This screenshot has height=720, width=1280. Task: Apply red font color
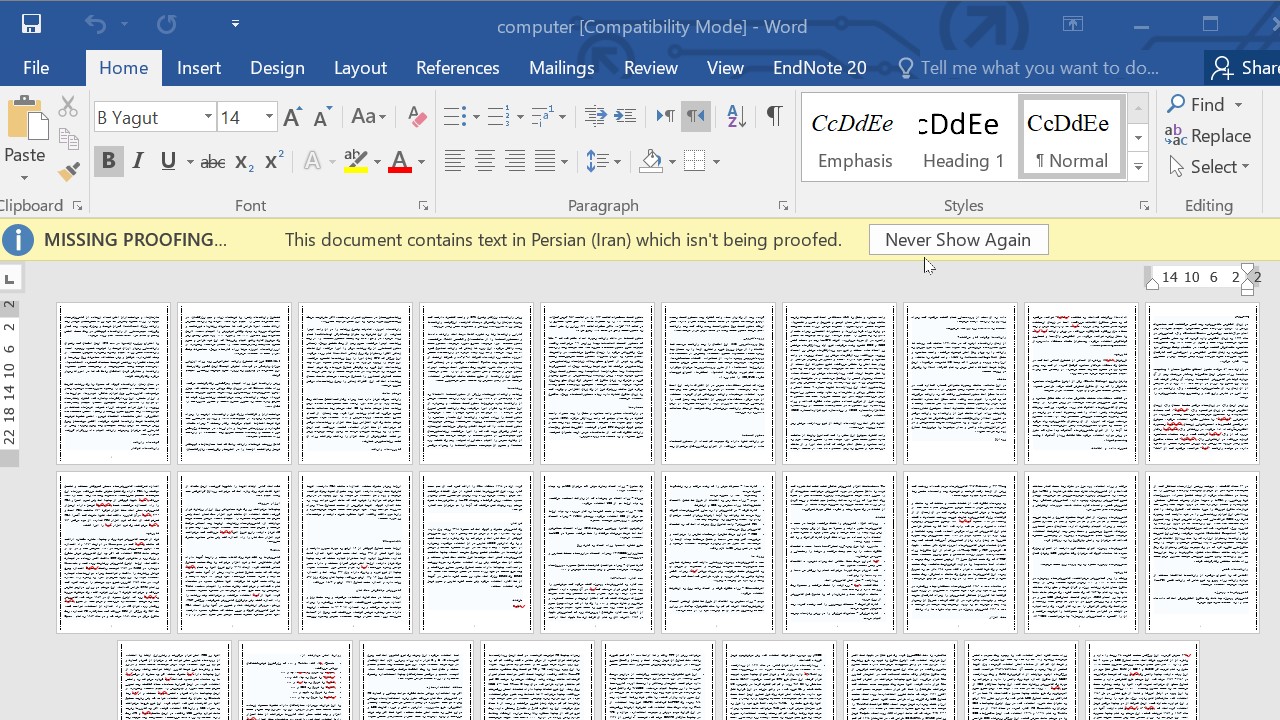click(400, 161)
